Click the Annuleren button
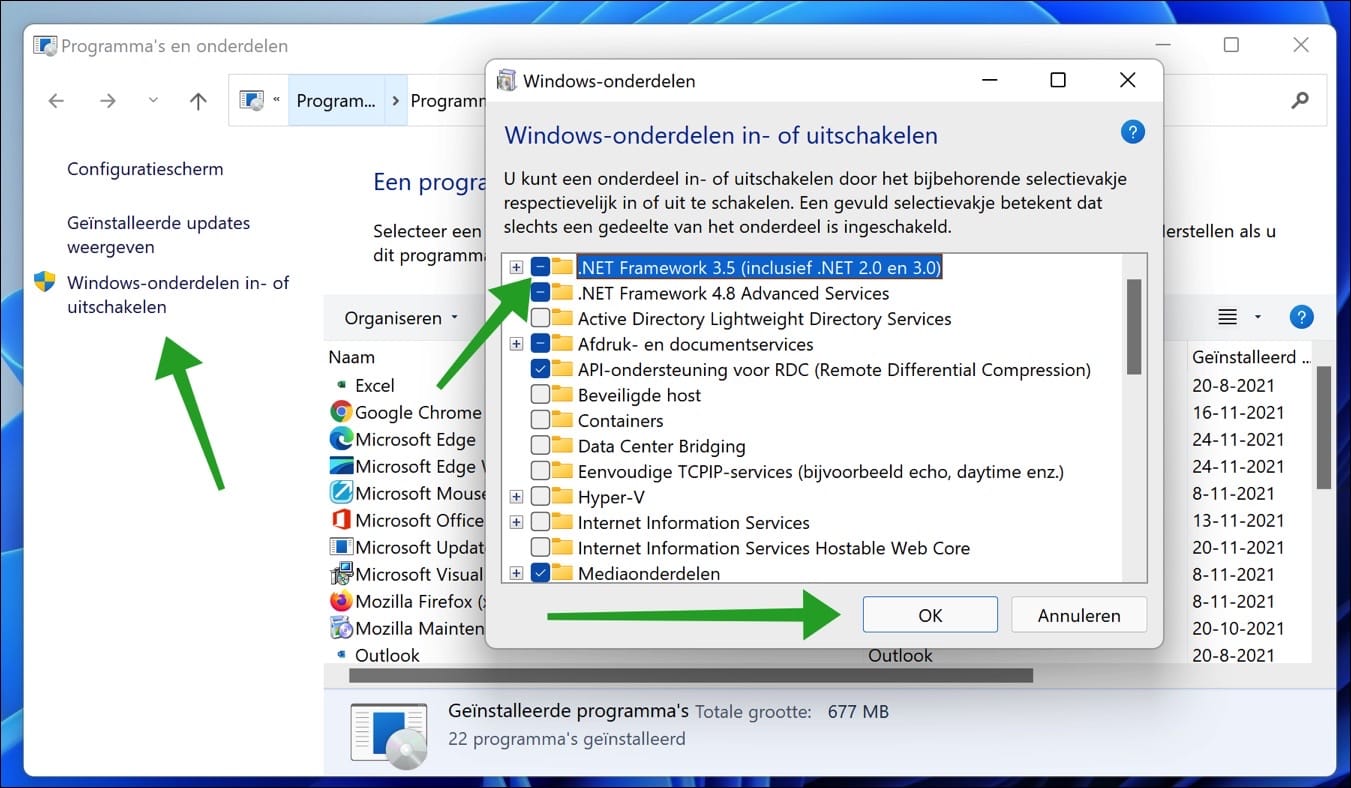The height and width of the screenshot is (788, 1351). click(1079, 615)
